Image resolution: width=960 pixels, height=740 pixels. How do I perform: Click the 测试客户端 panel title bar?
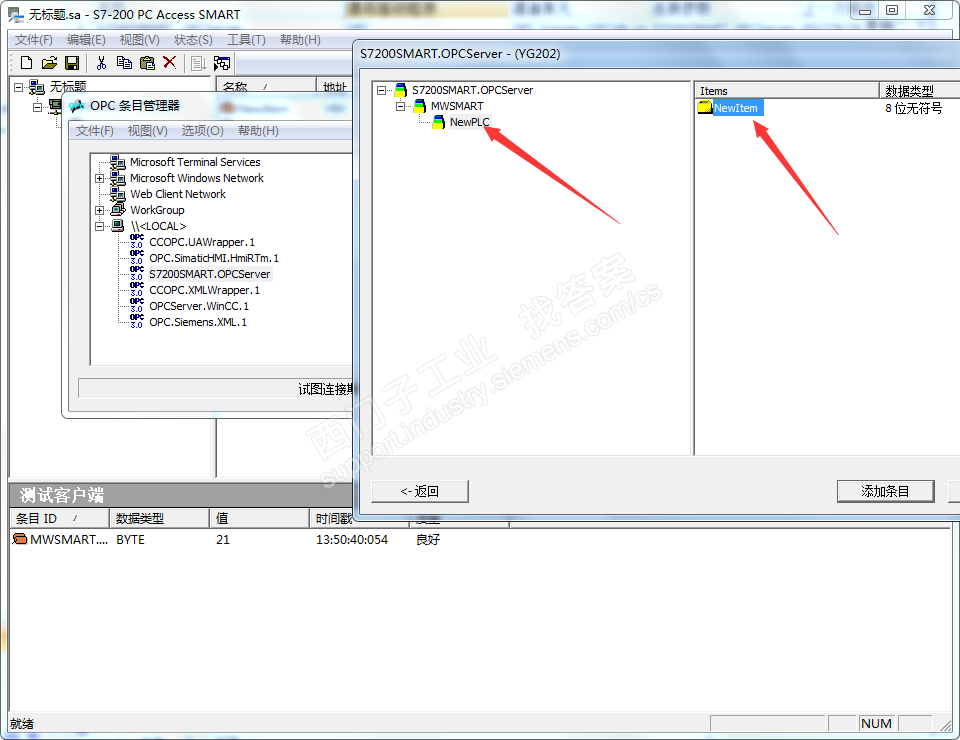181,495
